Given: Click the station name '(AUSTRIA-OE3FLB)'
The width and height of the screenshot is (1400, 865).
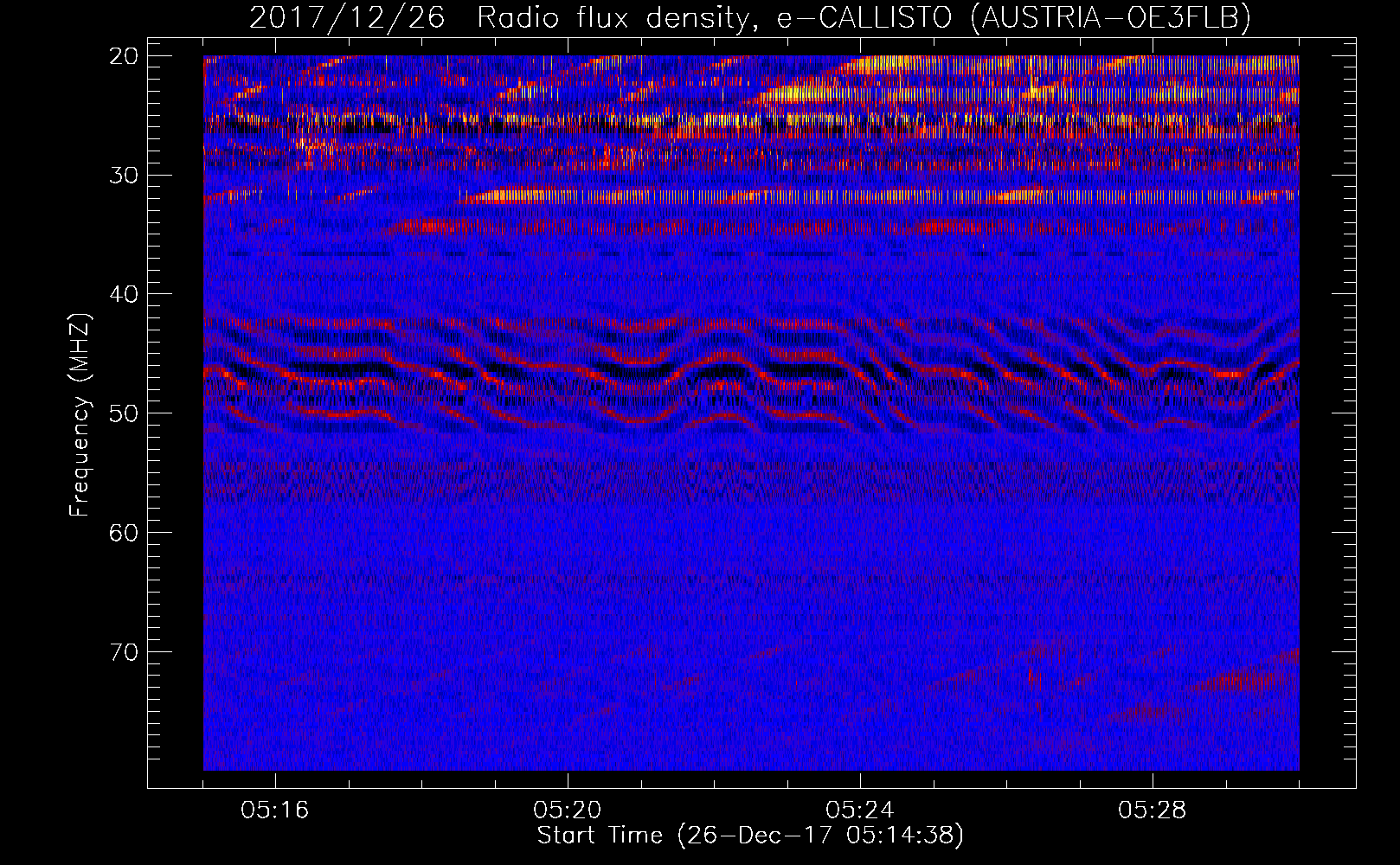Looking at the screenshot, I should point(1110,17).
